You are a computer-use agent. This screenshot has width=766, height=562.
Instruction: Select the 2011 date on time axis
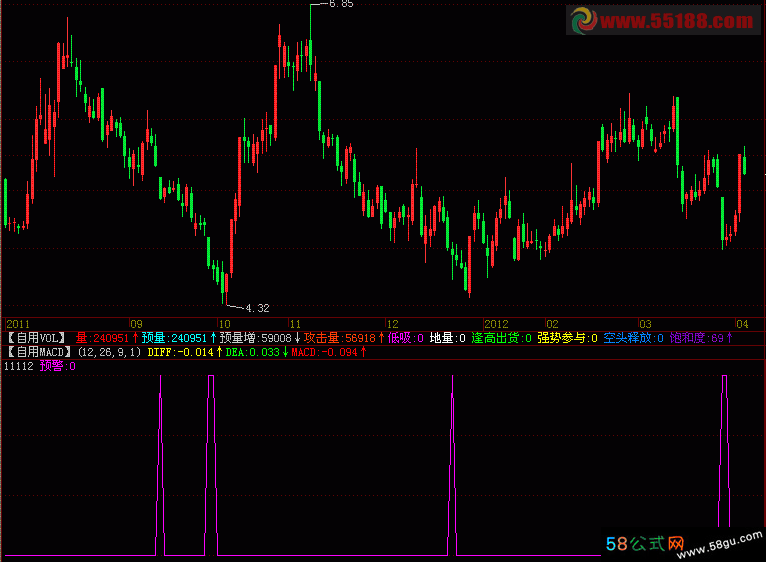click(18, 324)
